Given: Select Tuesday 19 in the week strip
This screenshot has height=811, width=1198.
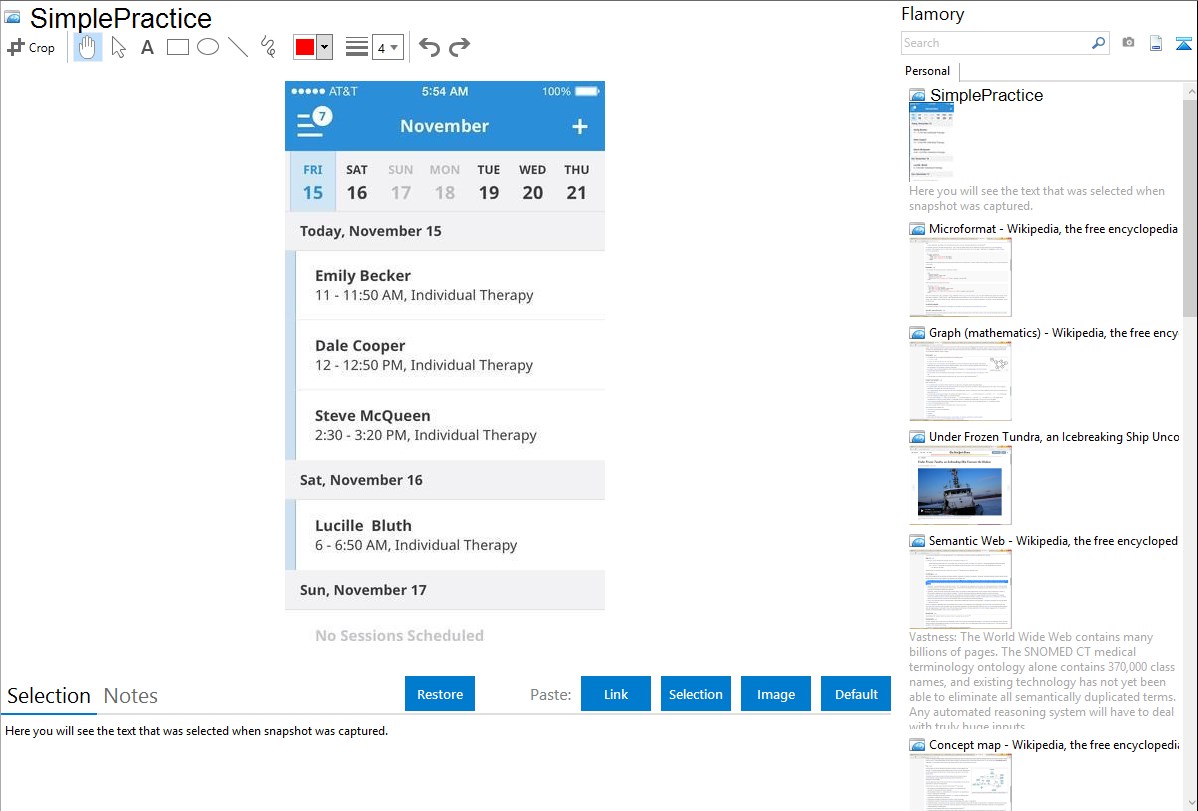Looking at the screenshot, I should (489, 182).
